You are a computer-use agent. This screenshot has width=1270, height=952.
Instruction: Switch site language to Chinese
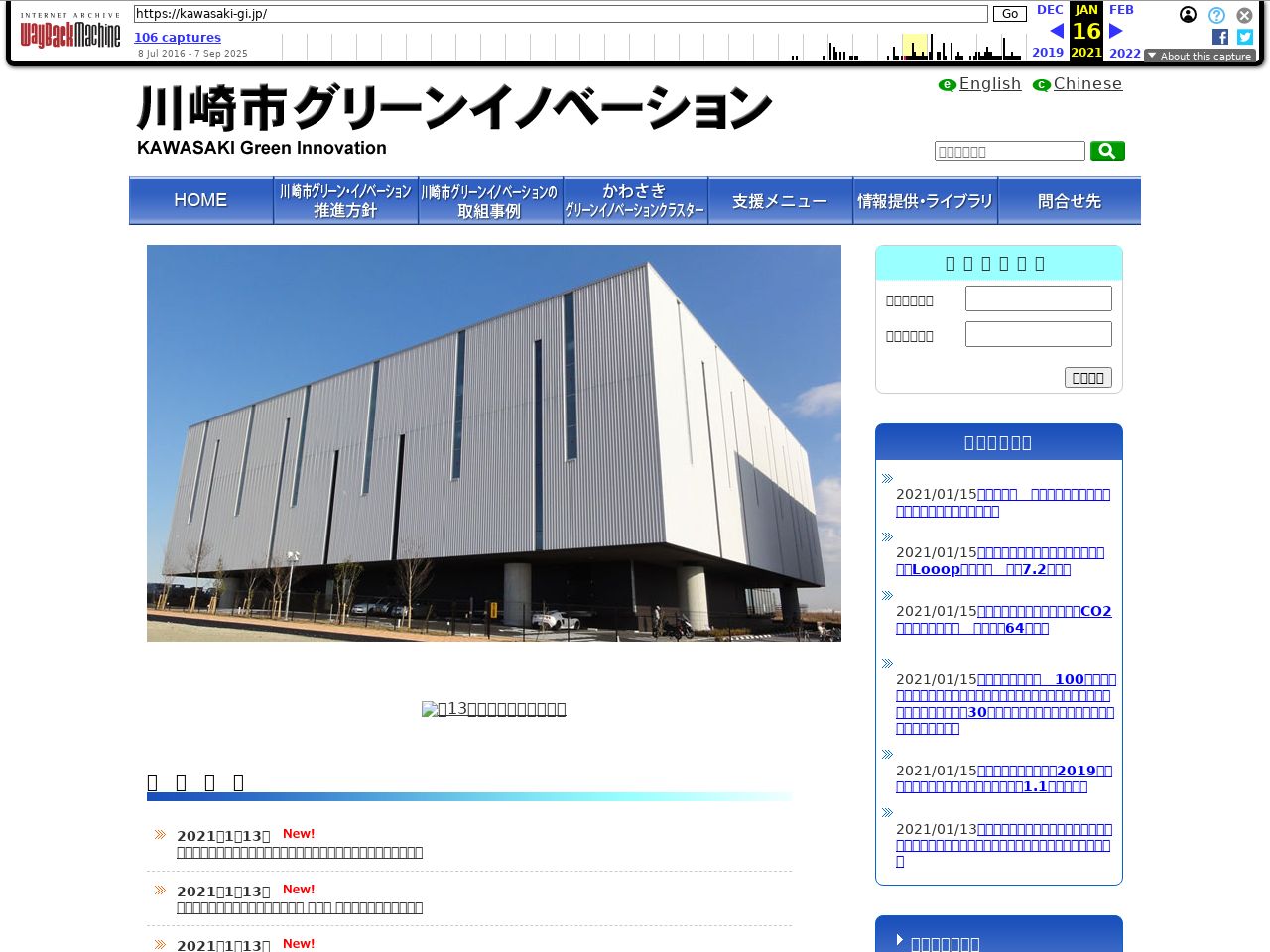(1086, 84)
